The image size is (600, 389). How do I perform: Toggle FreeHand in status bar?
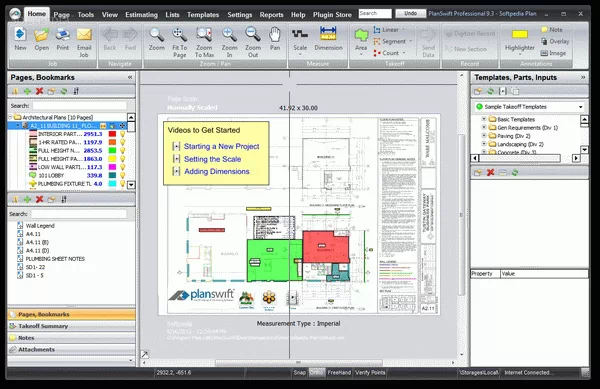tap(339, 373)
